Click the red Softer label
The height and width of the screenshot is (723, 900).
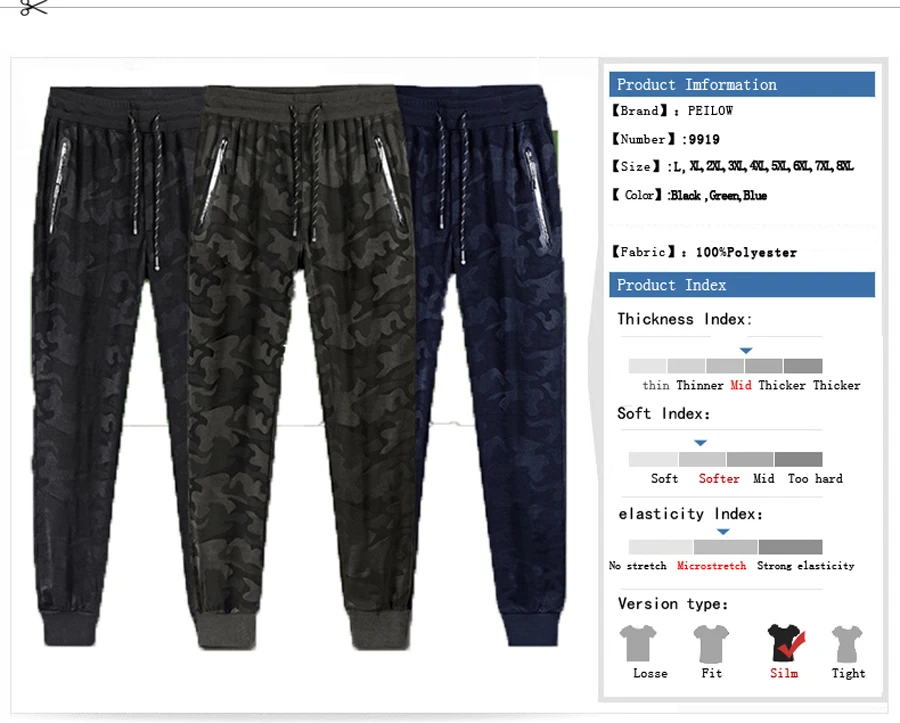[719, 479]
